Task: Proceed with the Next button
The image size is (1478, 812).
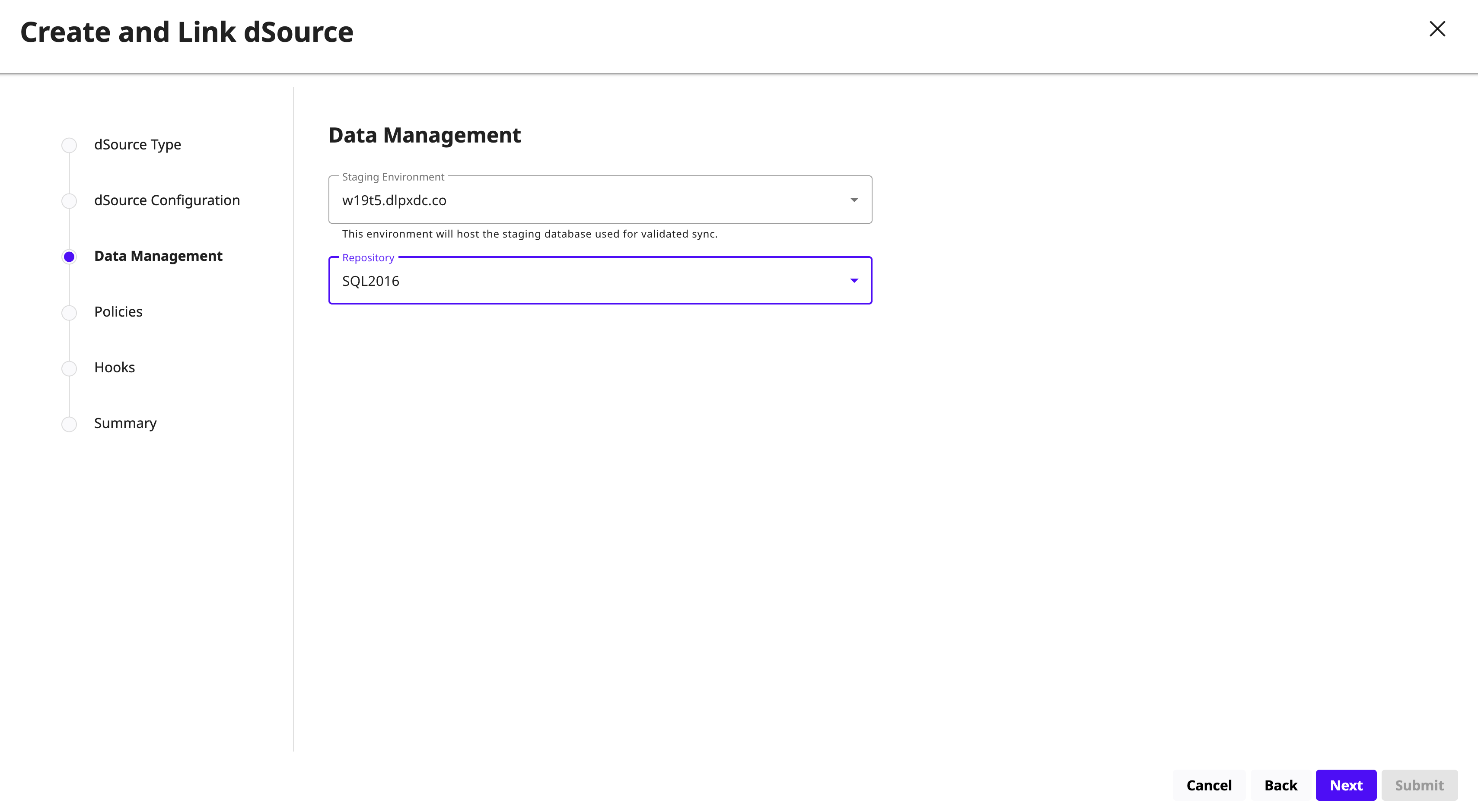Action: pyautogui.click(x=1346, y=785)
